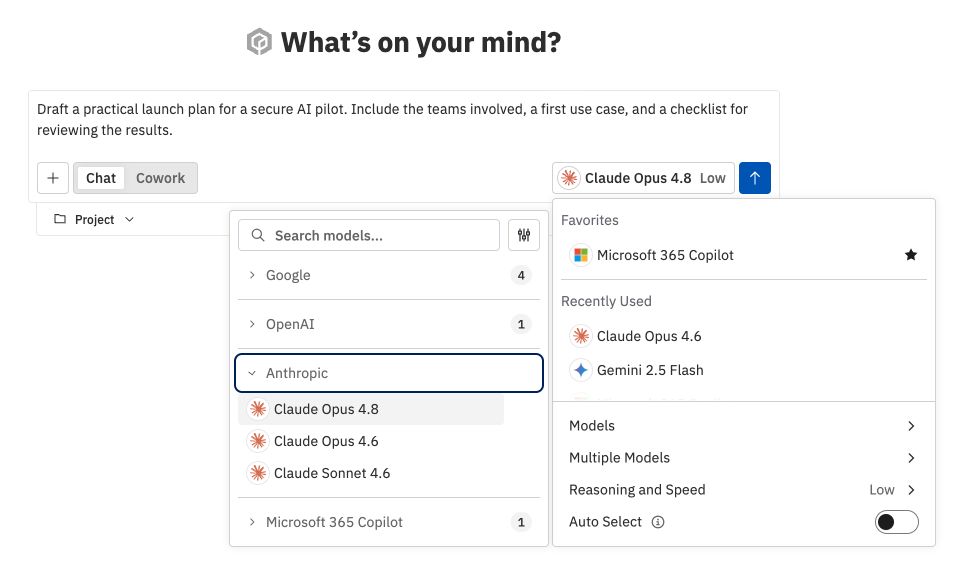Click the folder icon next to Project
This screenshot has height=562, width=970.
60,219
